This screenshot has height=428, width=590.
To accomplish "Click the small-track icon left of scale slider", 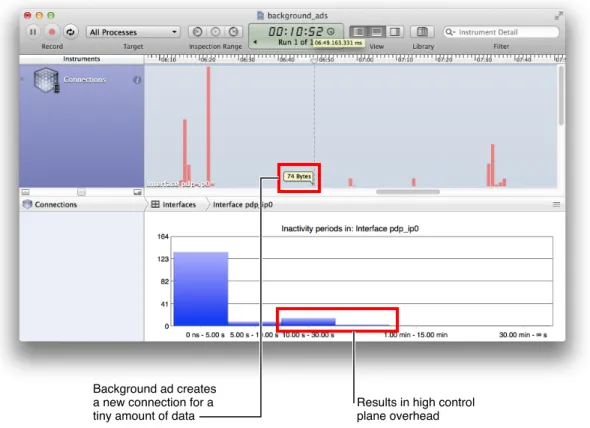I will click(25, 192).
